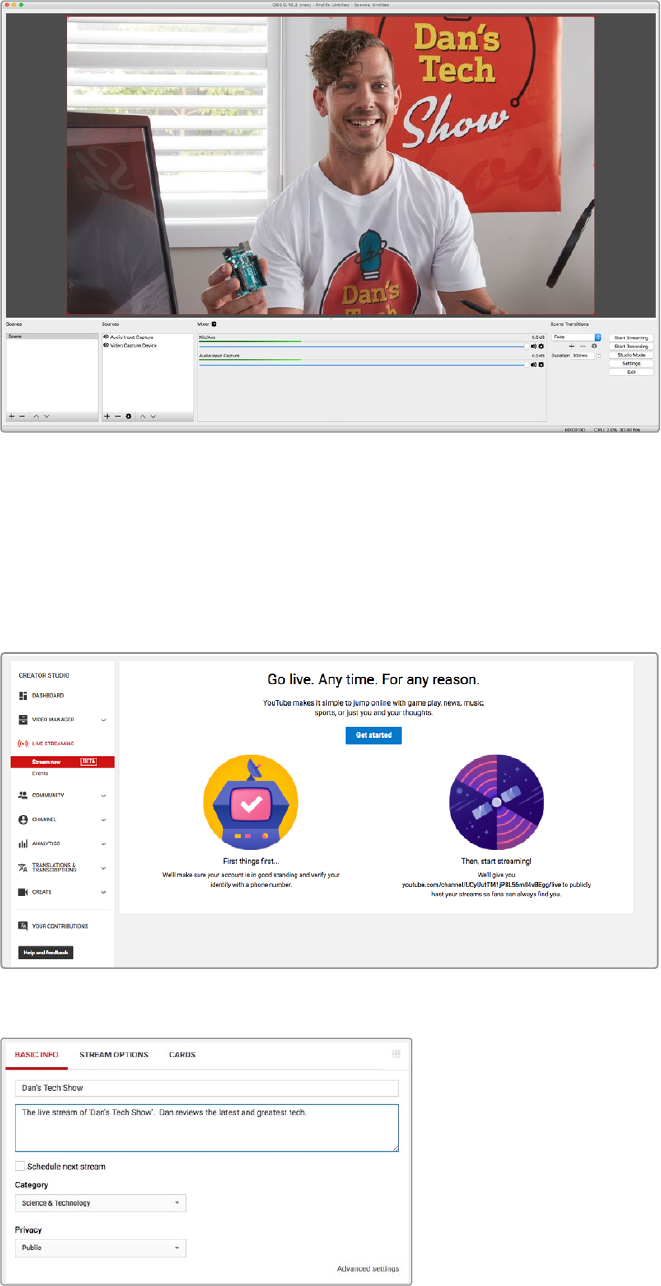
Task: Click Start Recording in OBS
Action: click(x=632, y=346)
